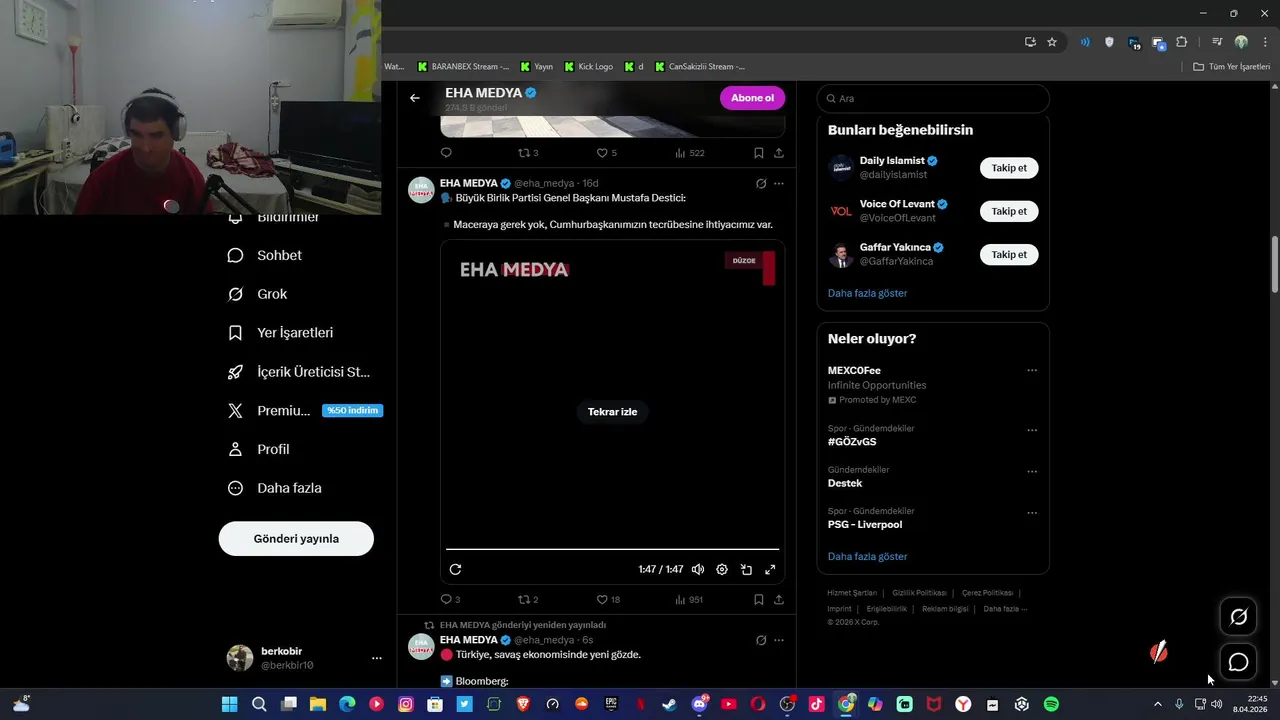Click the Ara search field

point(933,98)
